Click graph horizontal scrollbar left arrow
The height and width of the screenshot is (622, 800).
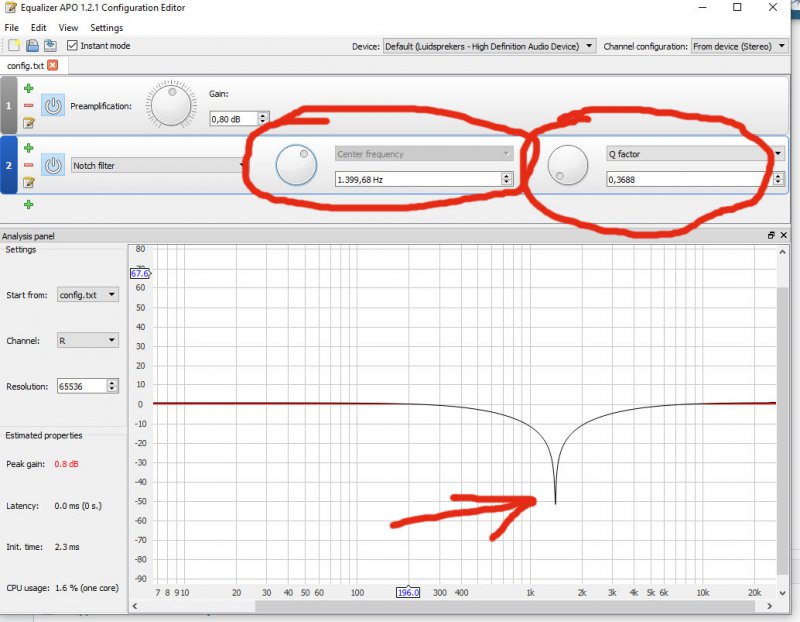pyautogui.click(x=135, y=606)
